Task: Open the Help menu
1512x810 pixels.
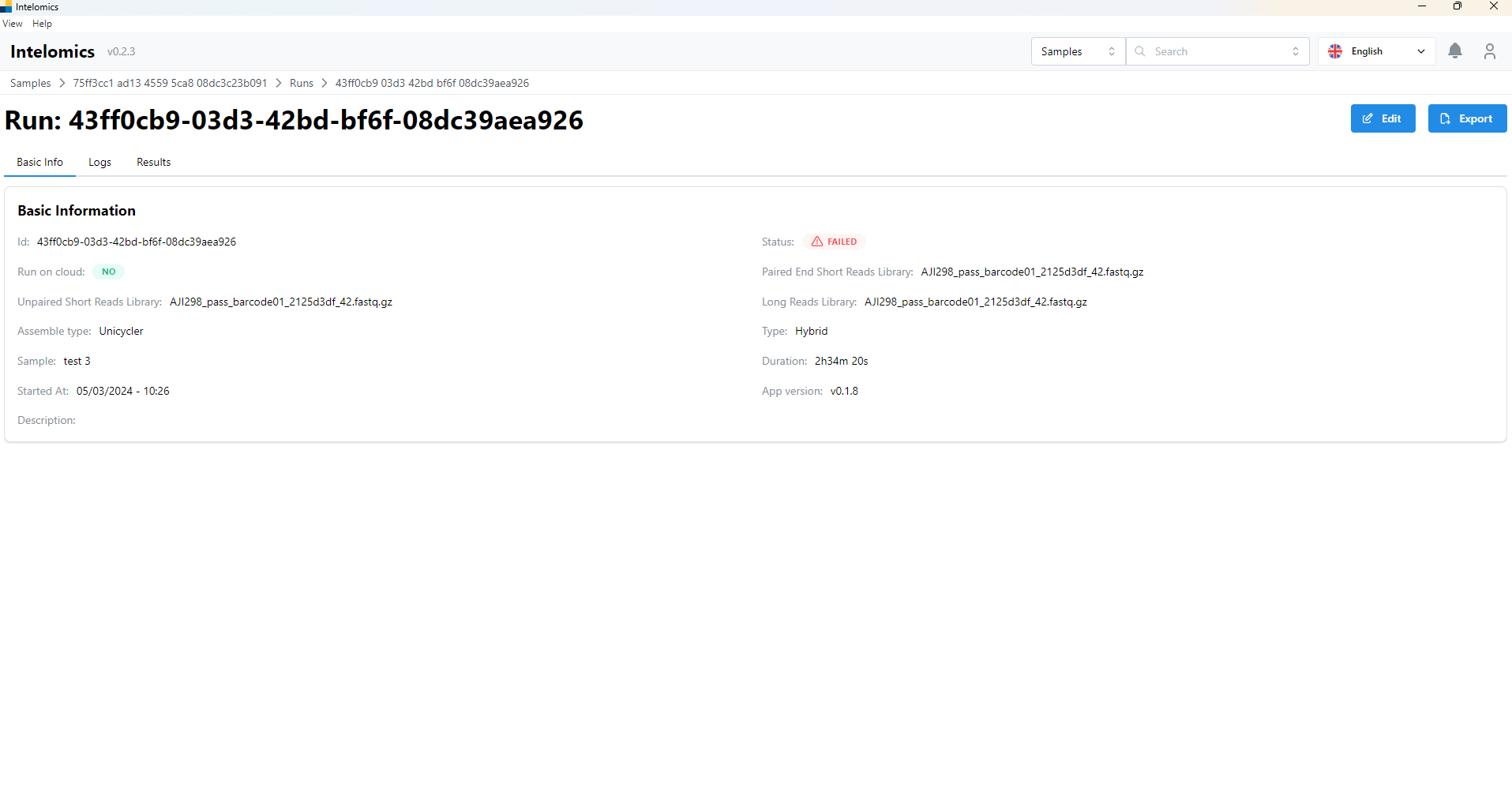Action: [42, 24]
